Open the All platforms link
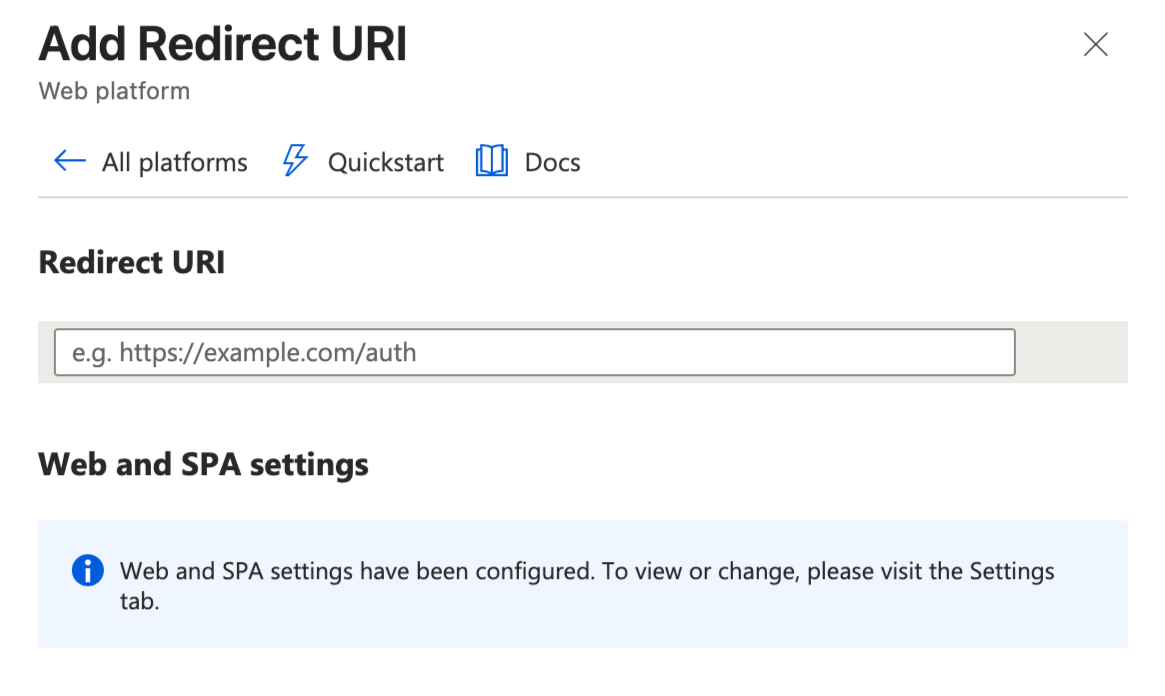 [x=175, y=161]
